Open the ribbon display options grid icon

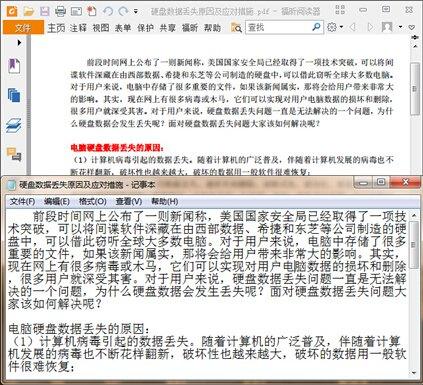tap(340, 9)
